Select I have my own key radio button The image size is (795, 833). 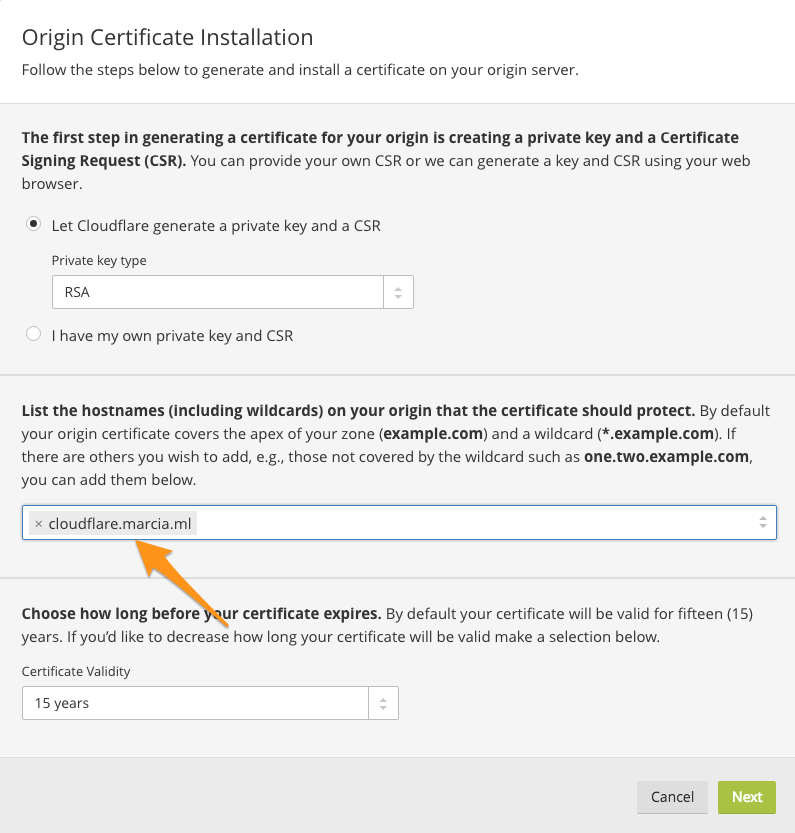click(34, 335)
